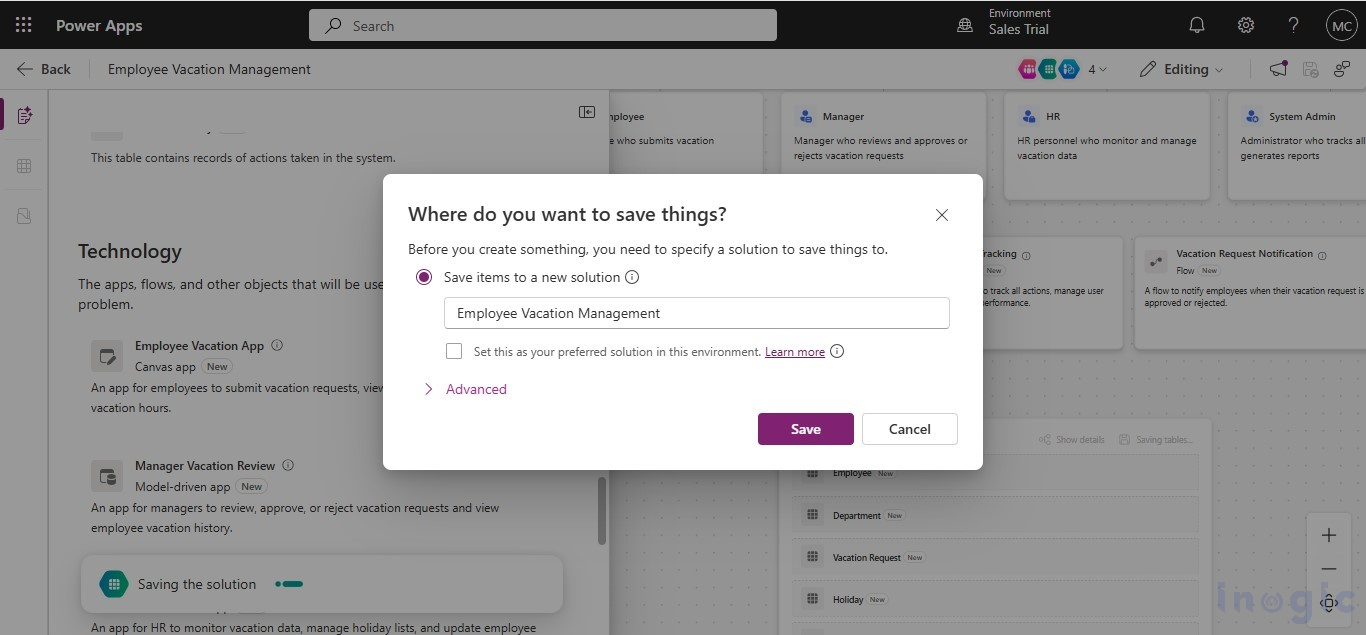The height and width of the screenshot is (635, 1366).
Task: Click the Back arrow
Action: [x=25, y=69]
